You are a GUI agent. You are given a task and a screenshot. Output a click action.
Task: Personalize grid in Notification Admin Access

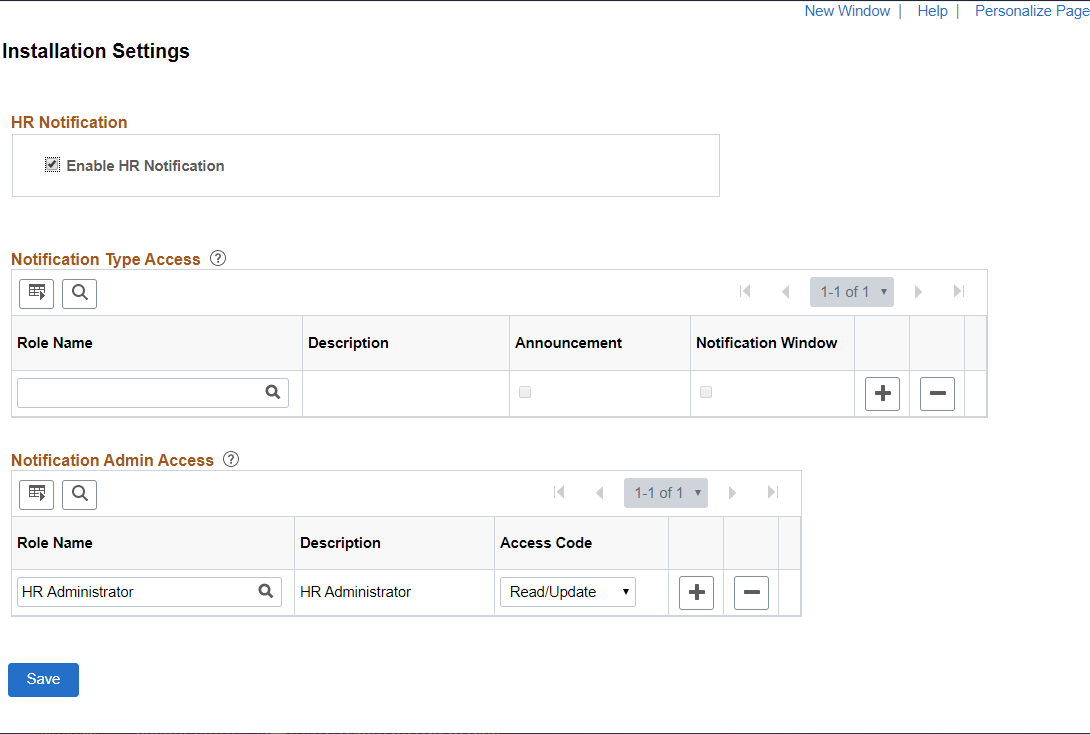(x=36, y=494)
